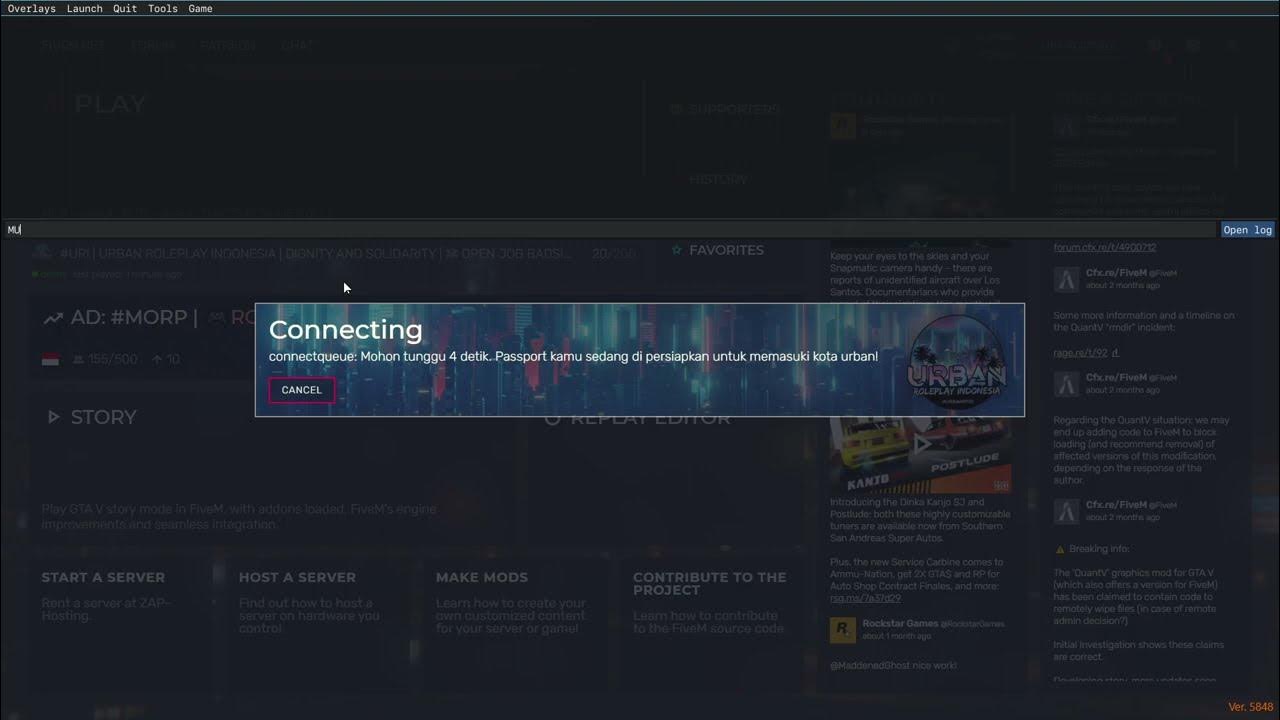1280x720 pixels.
Task: Click the upvote arrow next to 10
Action: tap(157, 359)
